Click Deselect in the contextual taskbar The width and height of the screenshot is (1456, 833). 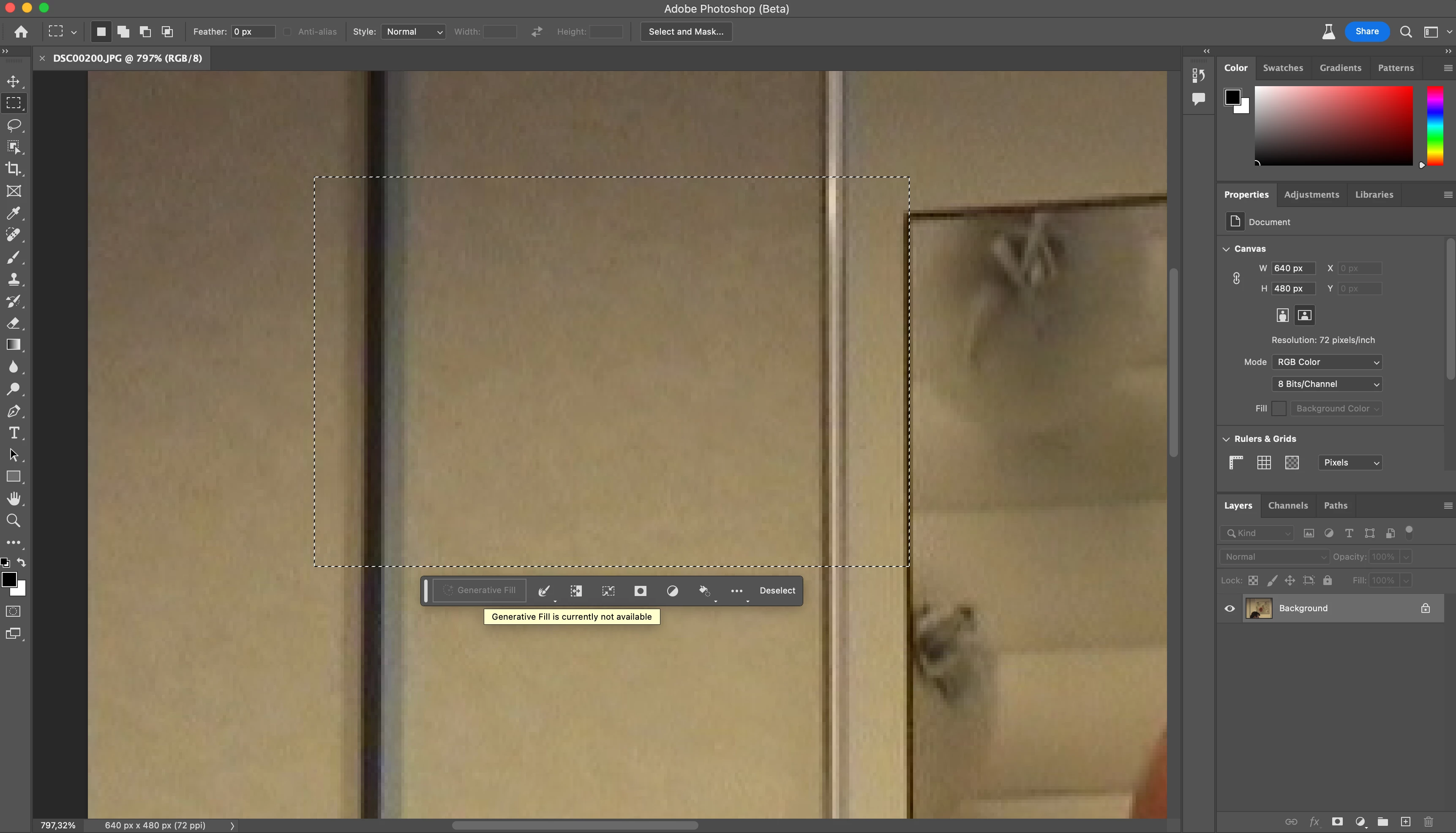pos(777,591)
